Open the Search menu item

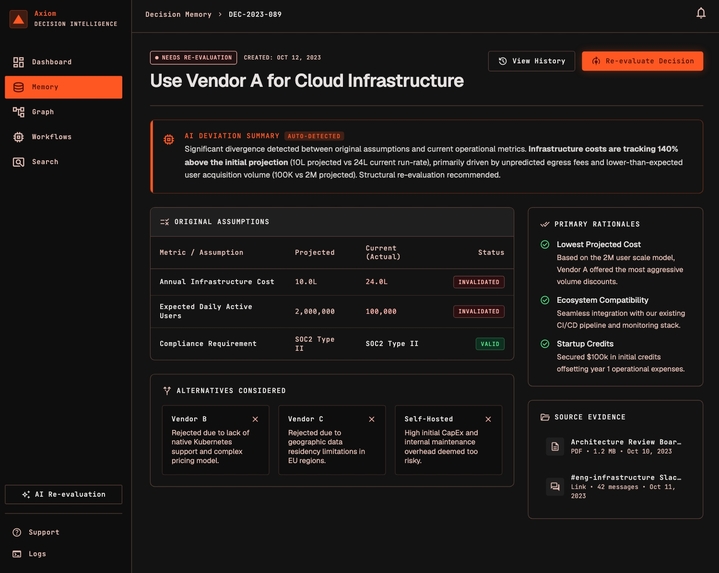(63, 162)
